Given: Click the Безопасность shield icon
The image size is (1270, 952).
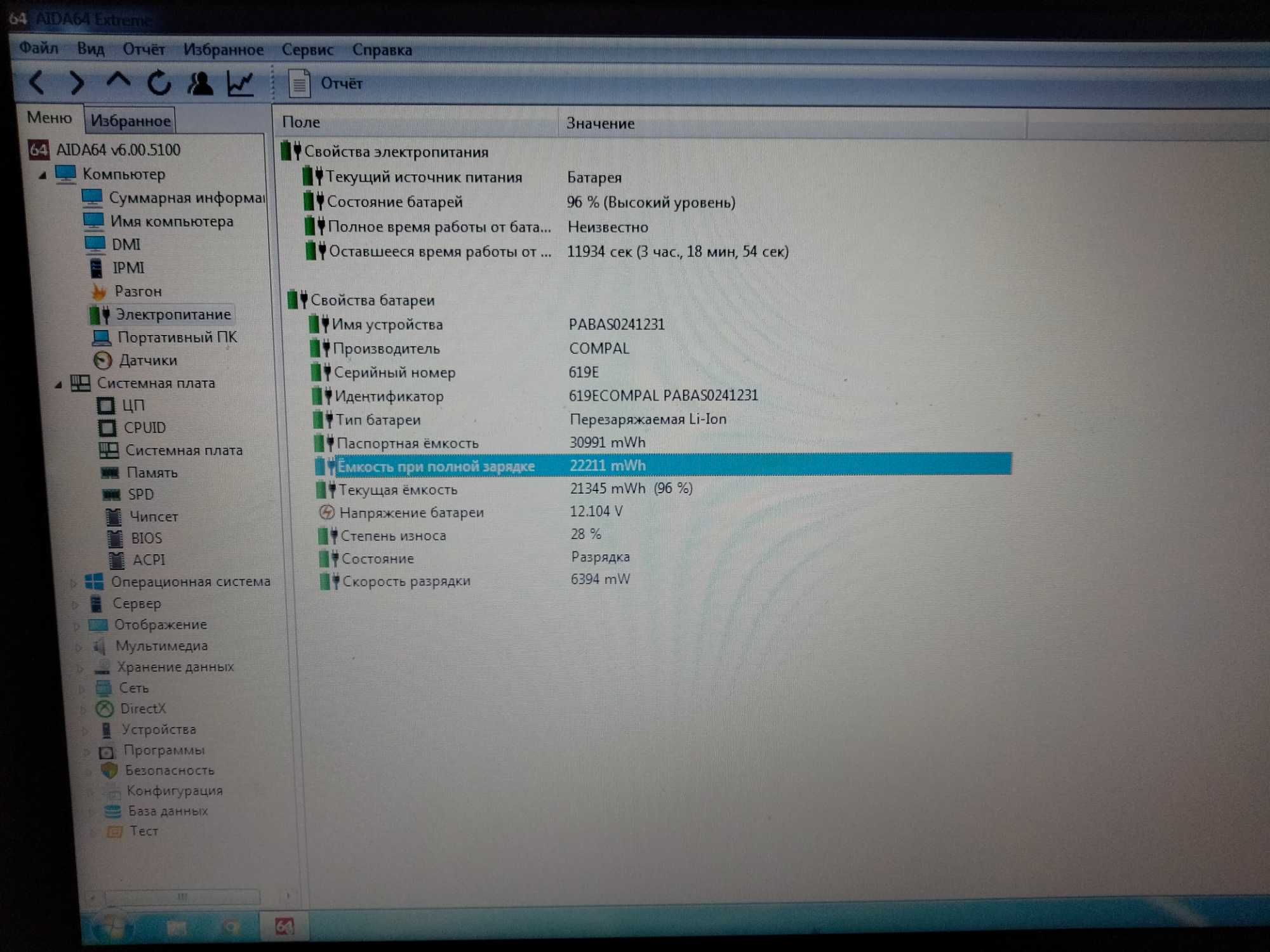Looking at the screenshot, I should tap(109, 770).
